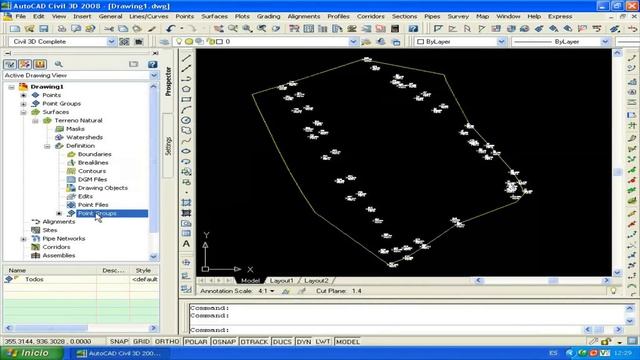Expand the Points tree node

pyautogui.click(x=24, y=95)
